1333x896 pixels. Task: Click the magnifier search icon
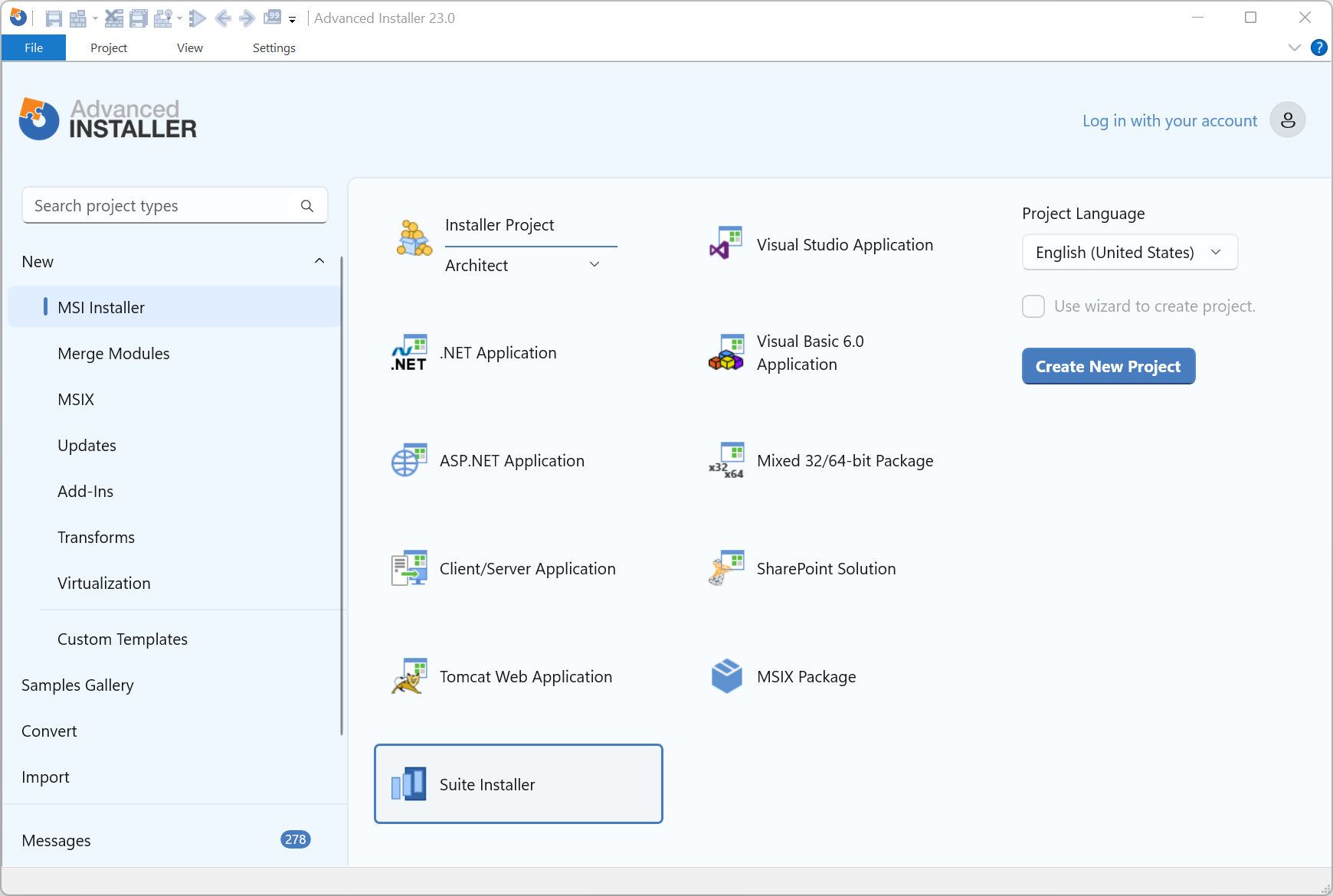[x=307, y=206]
